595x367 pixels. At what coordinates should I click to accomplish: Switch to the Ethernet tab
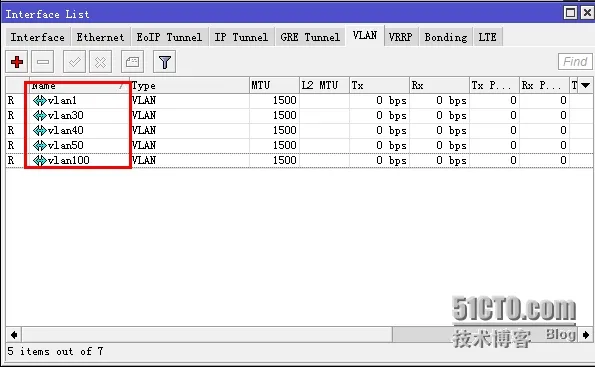(x=101, y=37)
